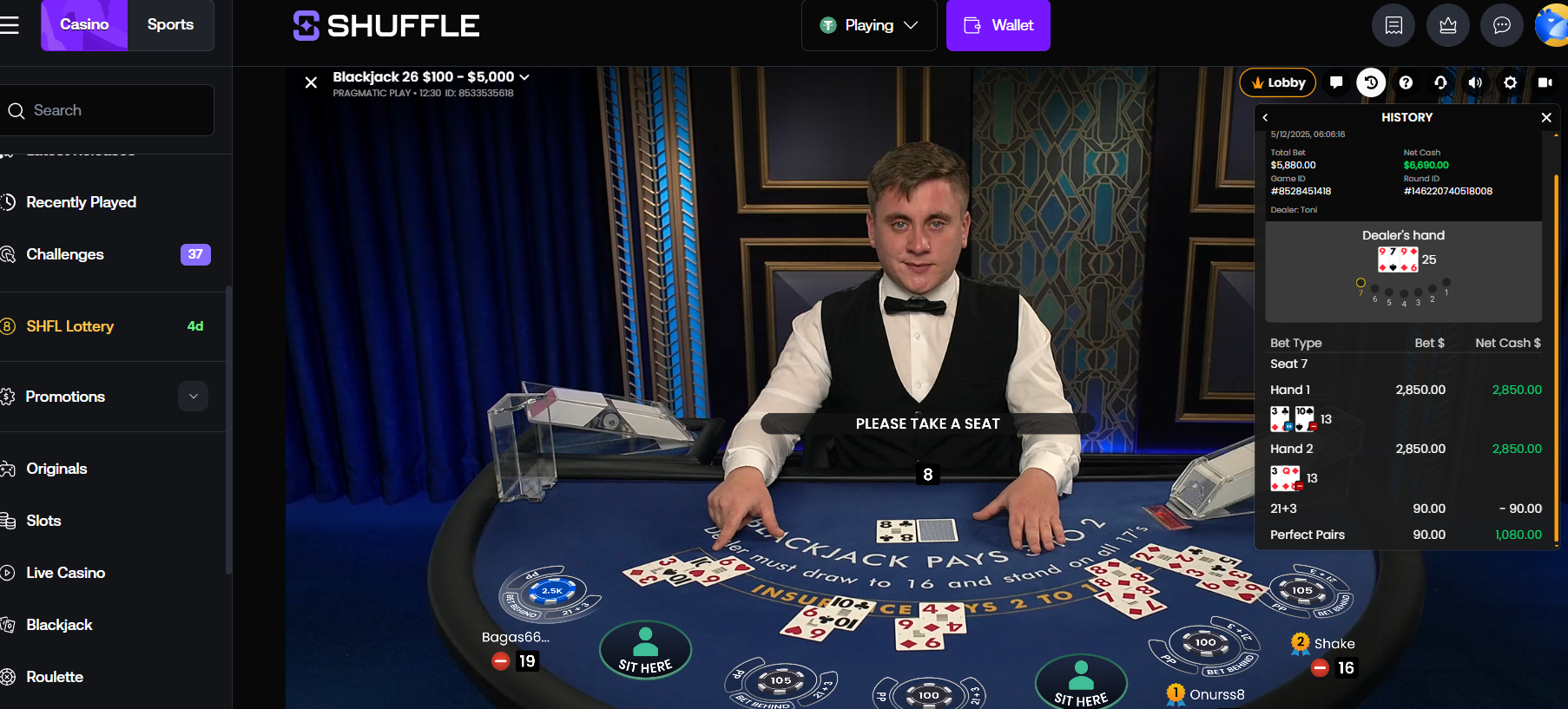Open the site chat bubble icon
The image size is (1568, 709).
point(1502,25)
